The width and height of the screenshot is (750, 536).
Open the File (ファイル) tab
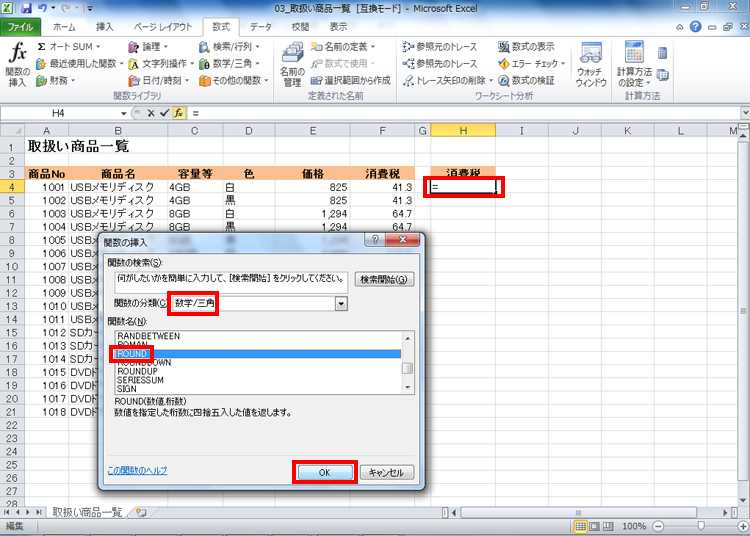[20, 27]
